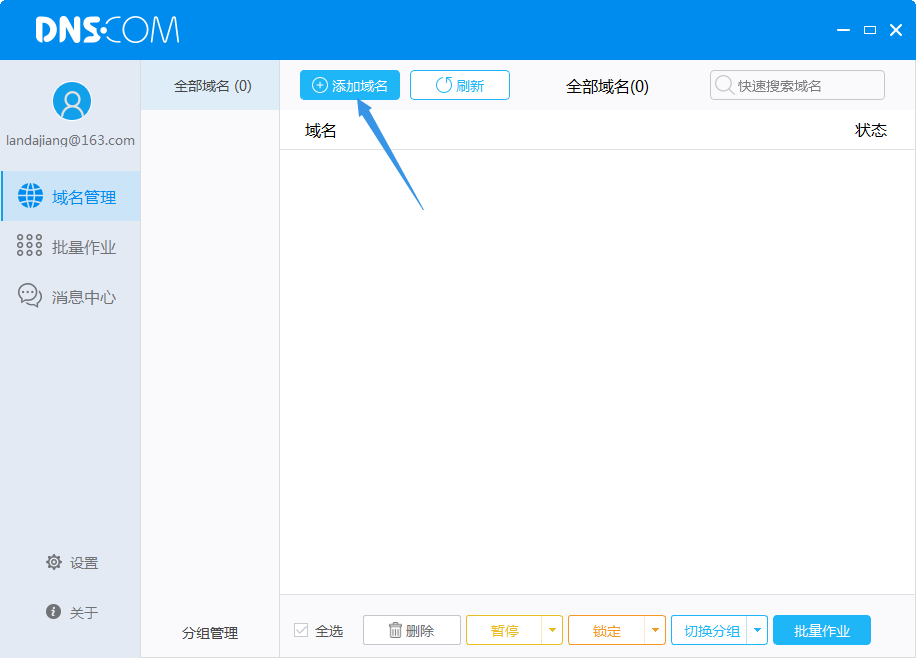The width and height of the screenshot is (916, 658).
Task: Open settings via the gear icon
Action: [54, 562]
